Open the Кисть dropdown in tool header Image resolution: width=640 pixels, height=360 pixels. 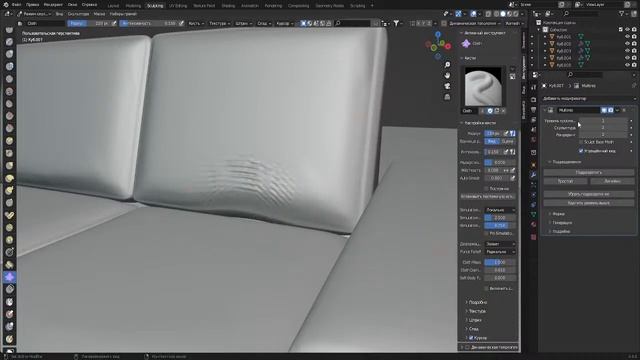tap(196, 23)
